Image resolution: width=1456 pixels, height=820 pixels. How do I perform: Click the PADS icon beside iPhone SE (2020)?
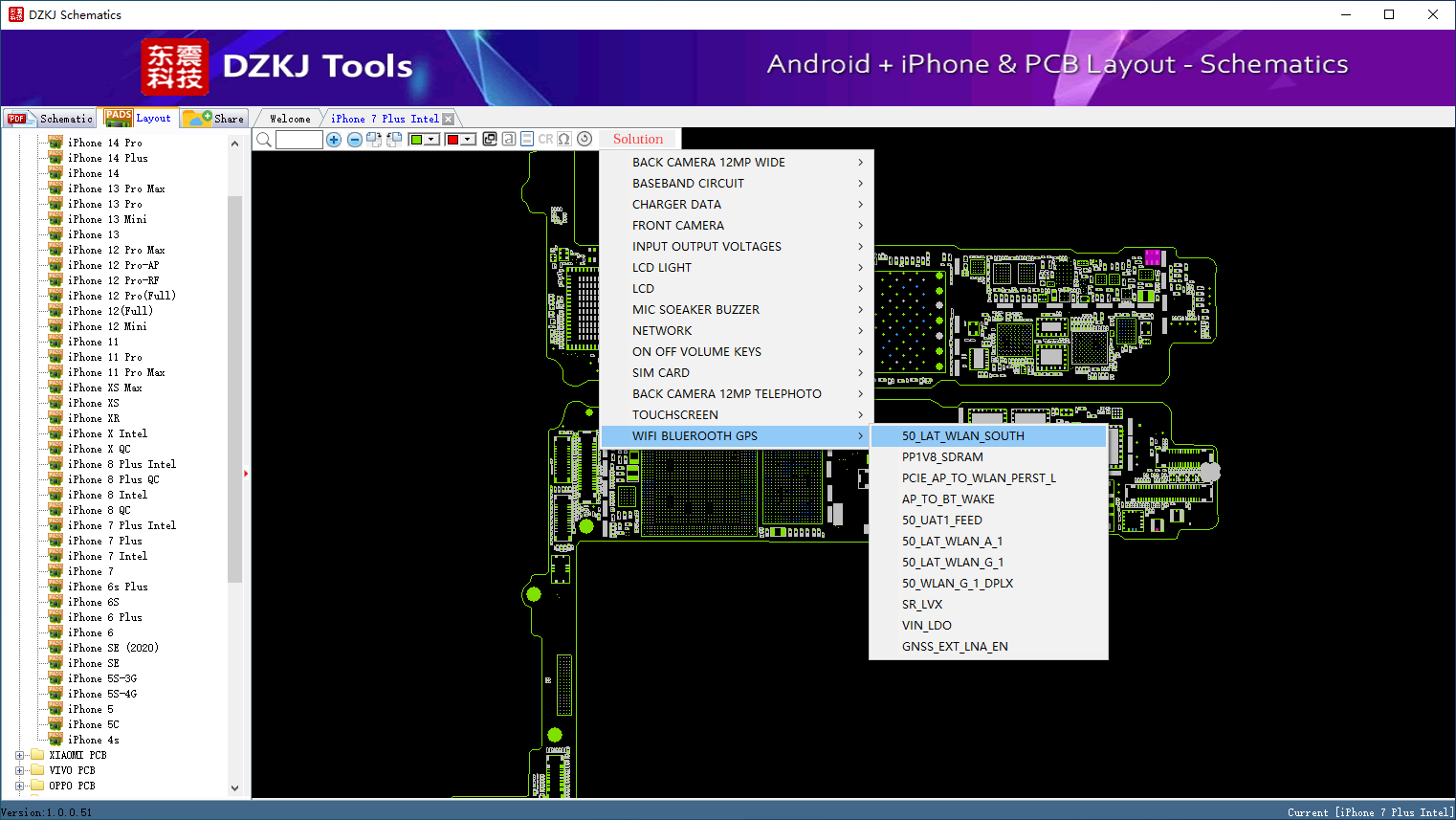(55, 648)
